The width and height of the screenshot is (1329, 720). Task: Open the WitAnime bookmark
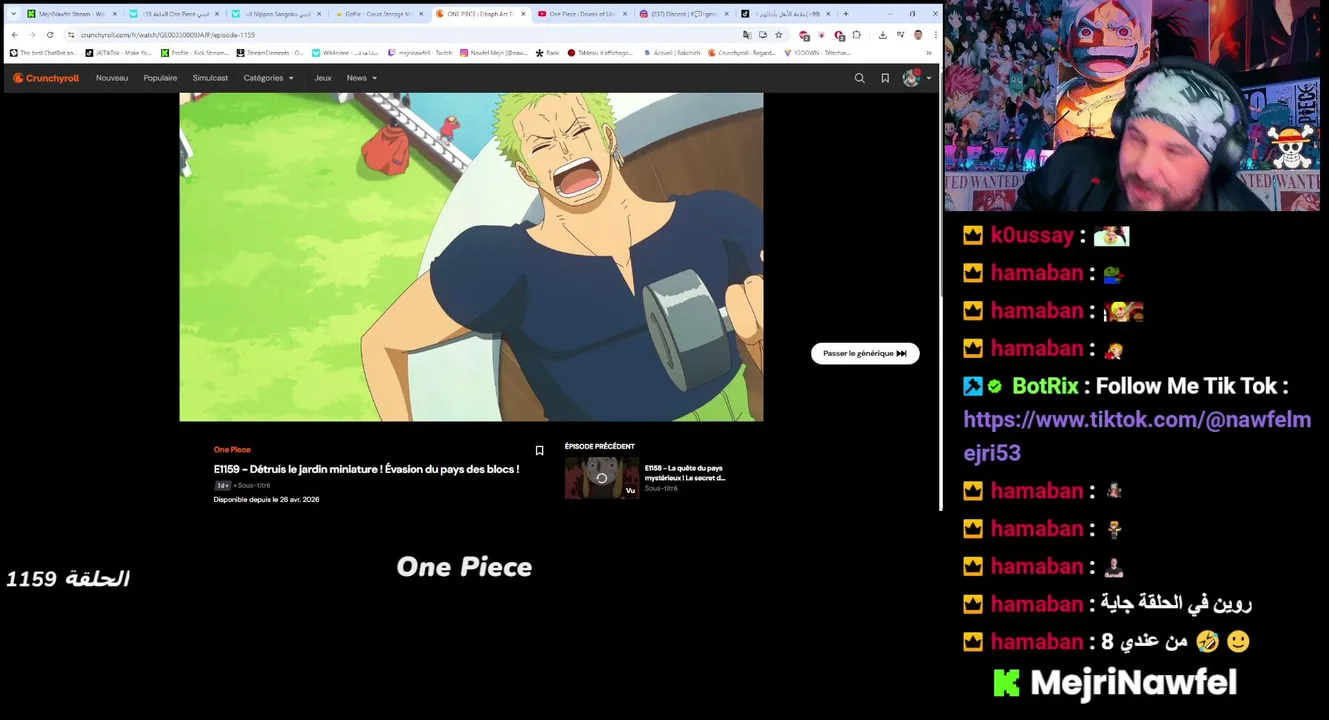pos(345,53)
